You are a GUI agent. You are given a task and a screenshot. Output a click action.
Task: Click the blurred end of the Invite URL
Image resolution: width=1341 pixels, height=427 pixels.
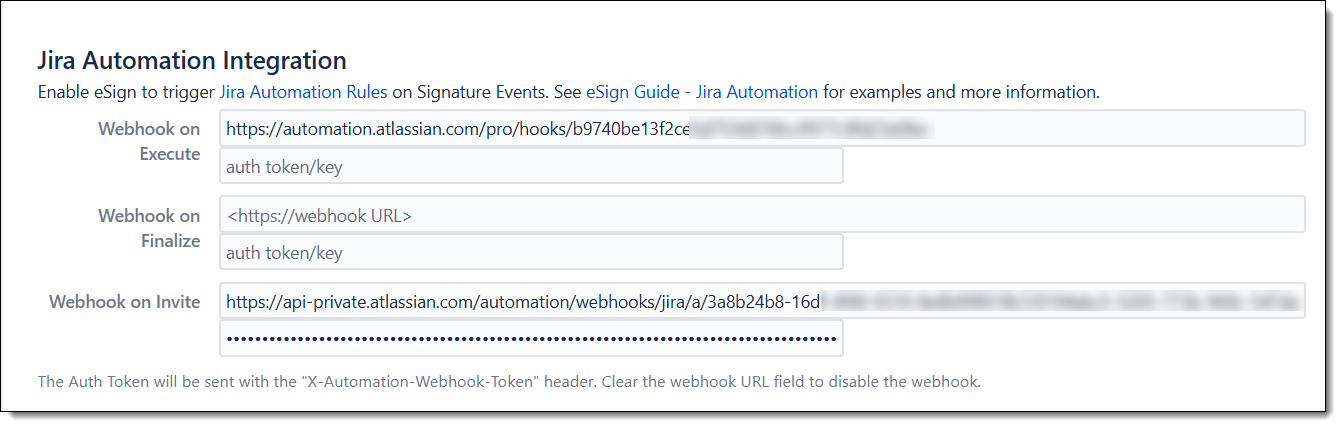pos(1060,300)
